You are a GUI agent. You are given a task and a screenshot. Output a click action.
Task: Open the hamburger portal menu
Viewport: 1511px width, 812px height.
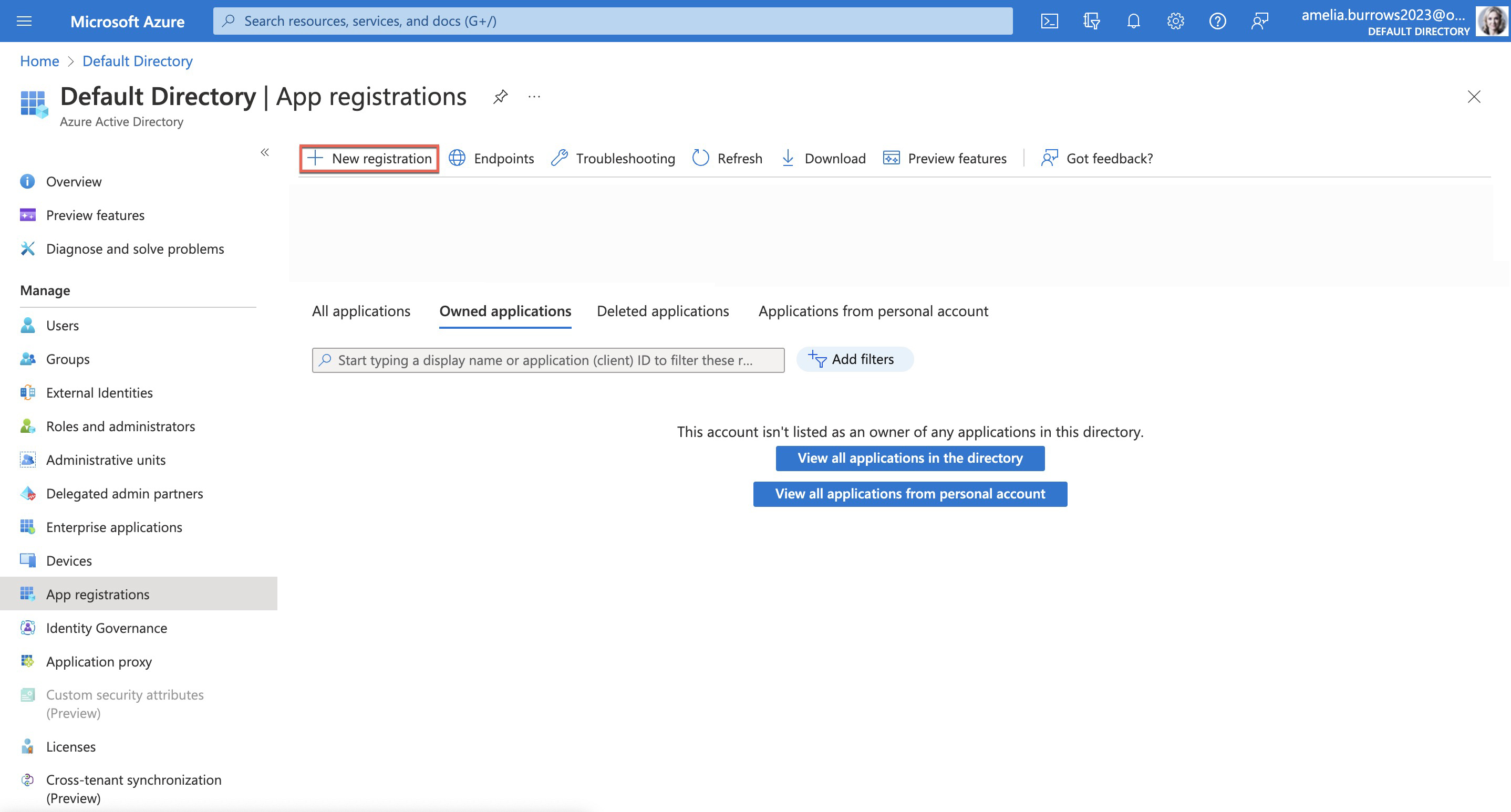(x=24, y=21)
